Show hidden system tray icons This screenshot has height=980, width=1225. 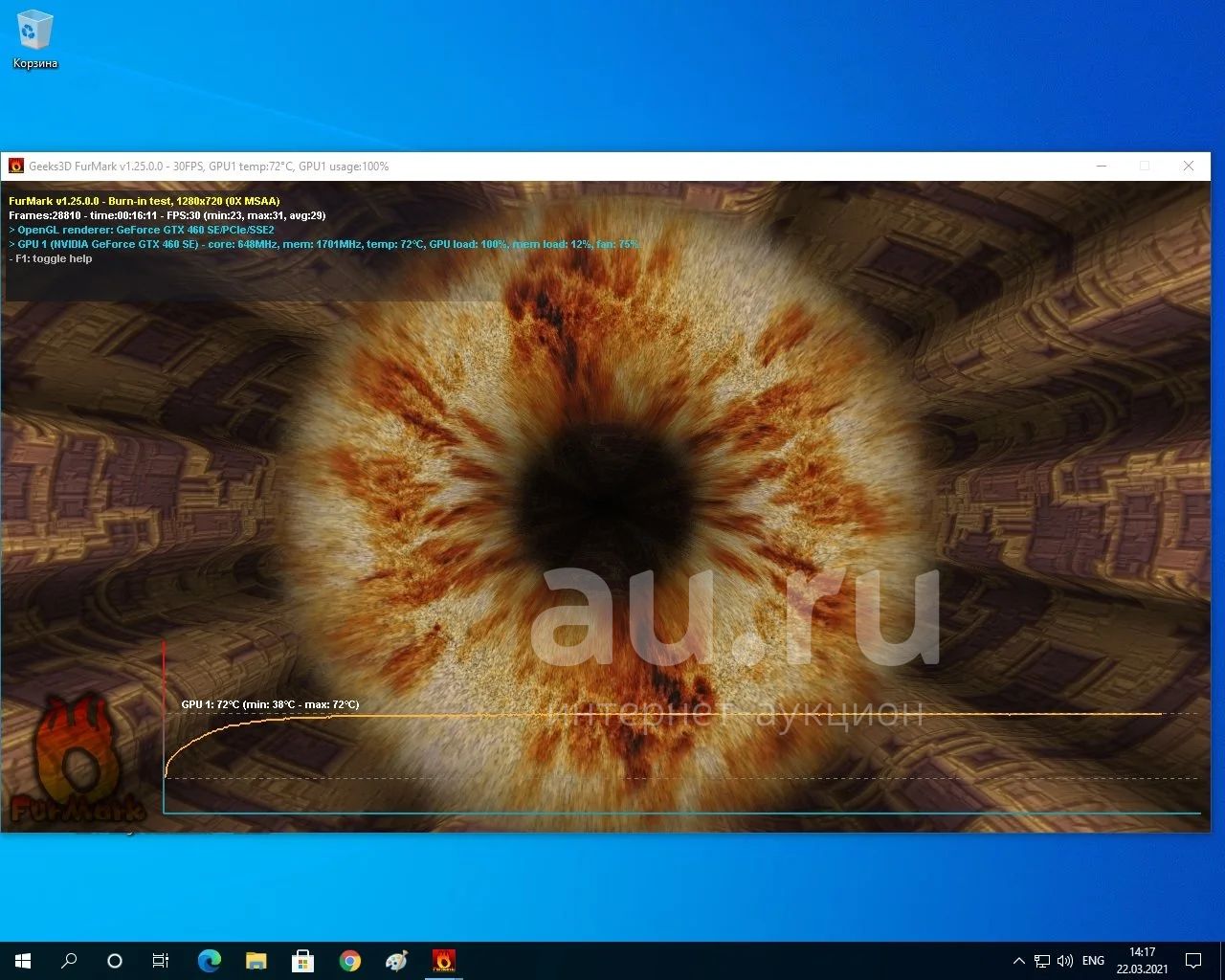click(x=1018, y=960)
